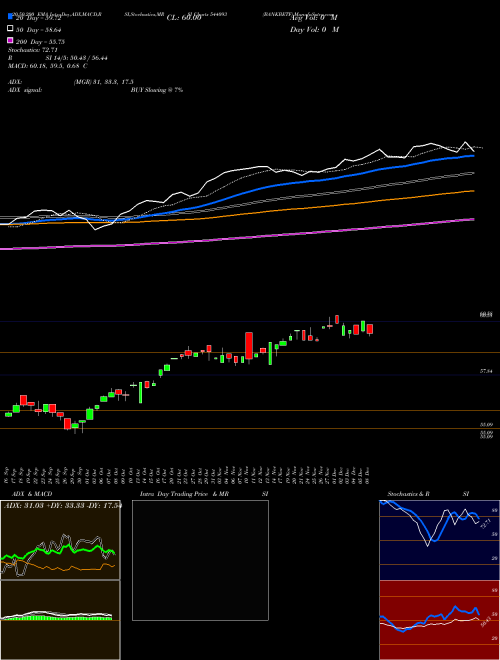This screenshot has width=500, height=660.
Task: Click the Day Vol label
Action: click(314, 30)
